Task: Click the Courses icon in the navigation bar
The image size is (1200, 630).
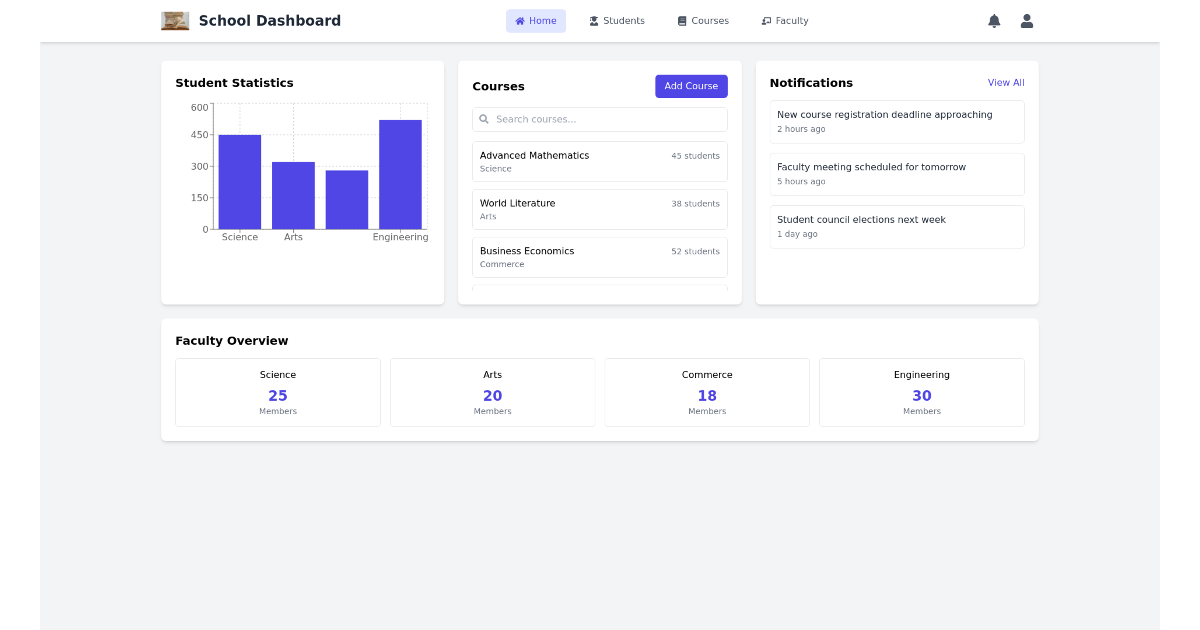Action: pos(681,20)
